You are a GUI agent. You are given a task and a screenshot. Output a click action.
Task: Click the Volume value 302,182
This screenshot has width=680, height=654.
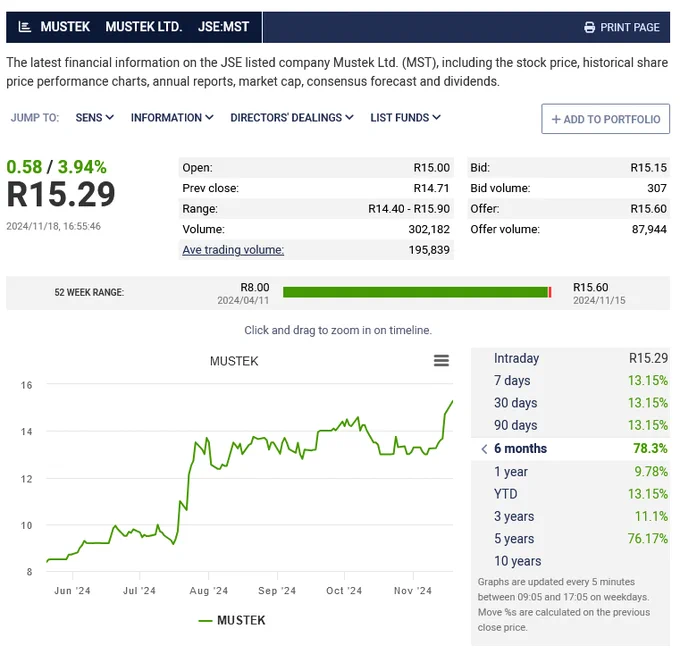click(x=429, y=229)
